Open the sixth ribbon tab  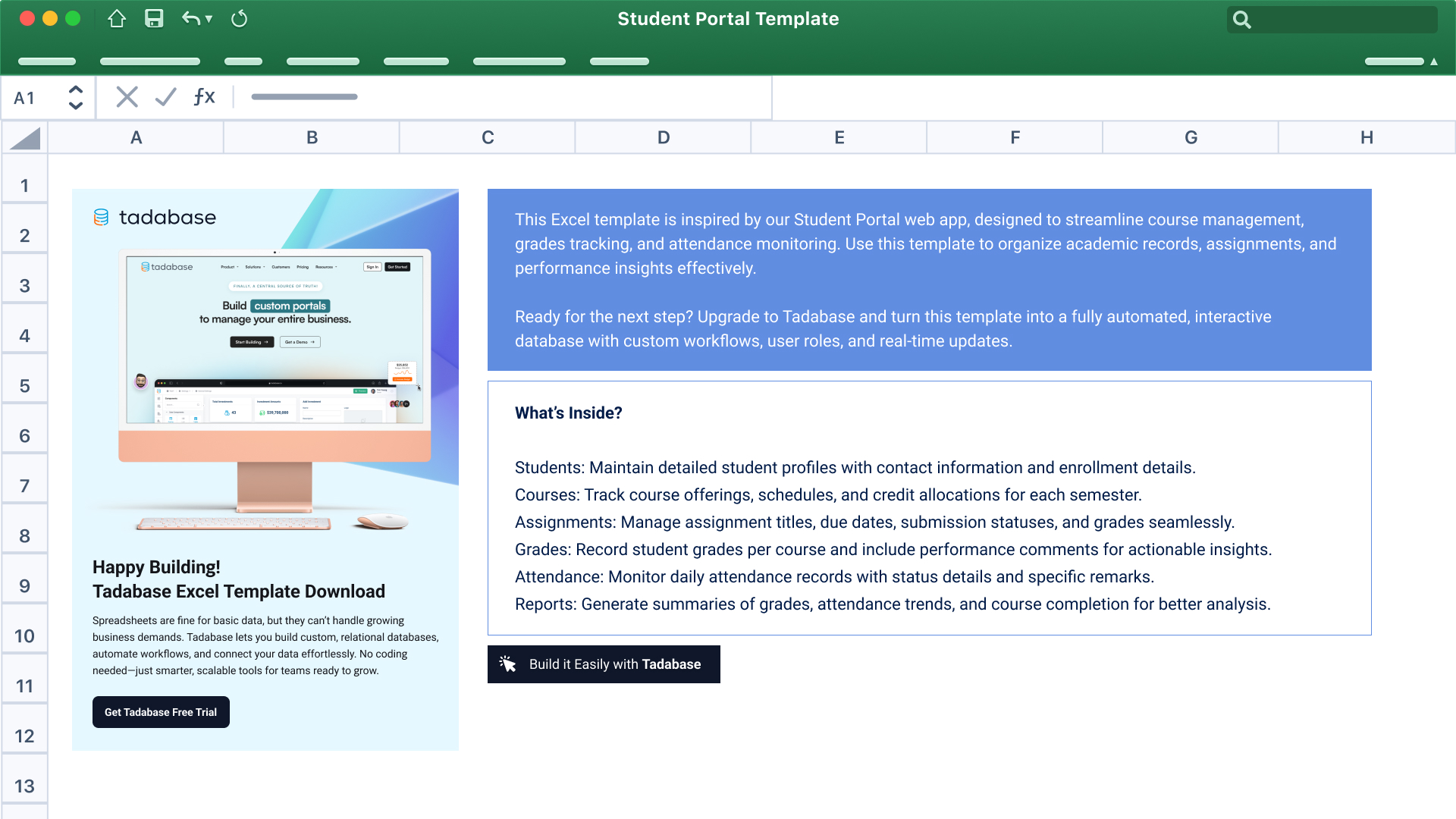coord(519,61)
